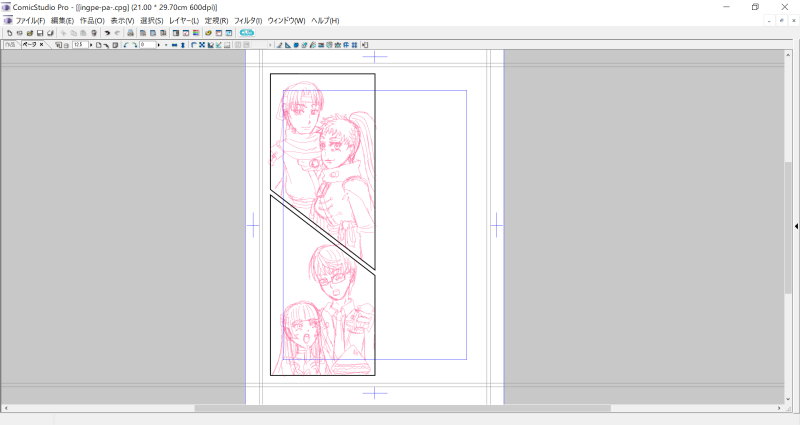Open the 編集(E) menu
800x425 pixels.
coord(62,20)
